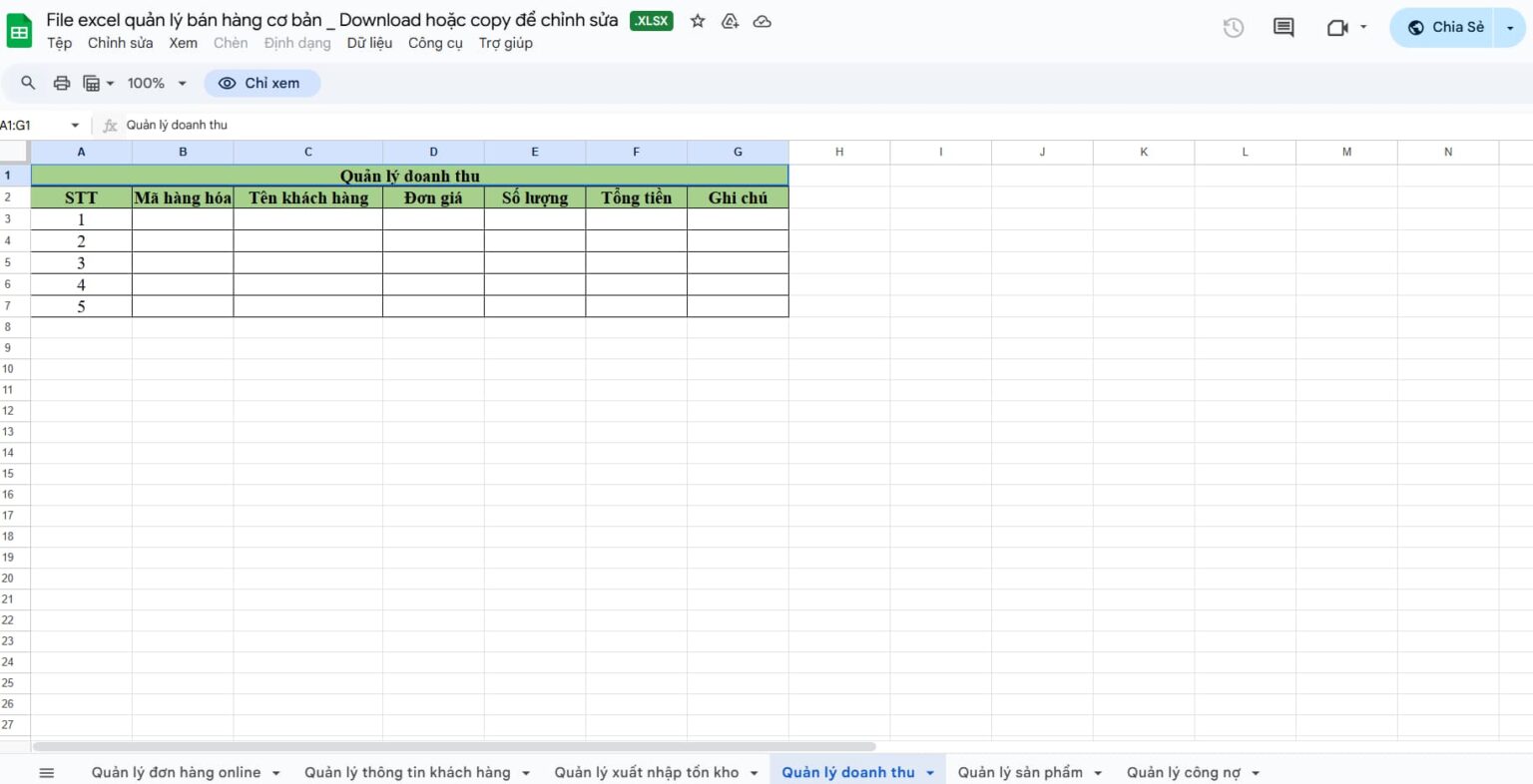Click the cloud document status icon
Image resolution: width=1533 pixels, height=784 pixels.
tap(762, 20)
